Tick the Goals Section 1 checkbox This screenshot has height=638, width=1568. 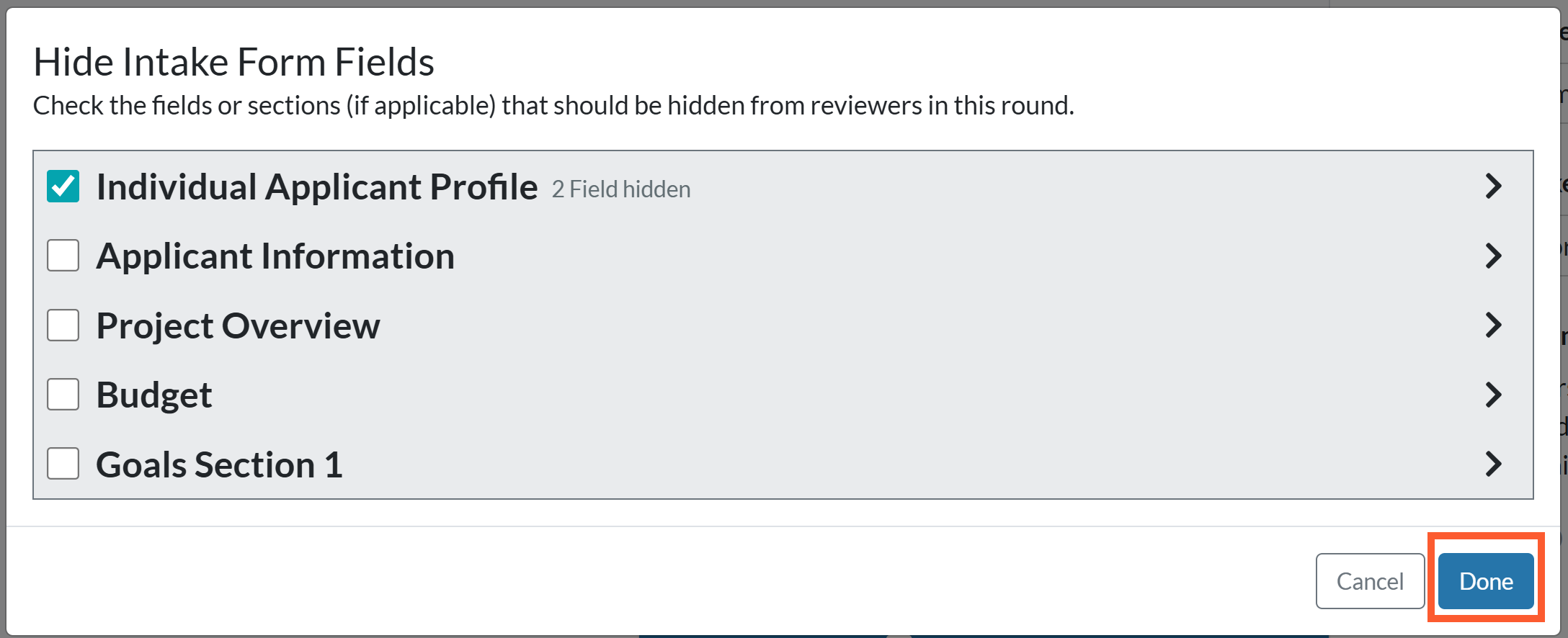tap(63, 464)
